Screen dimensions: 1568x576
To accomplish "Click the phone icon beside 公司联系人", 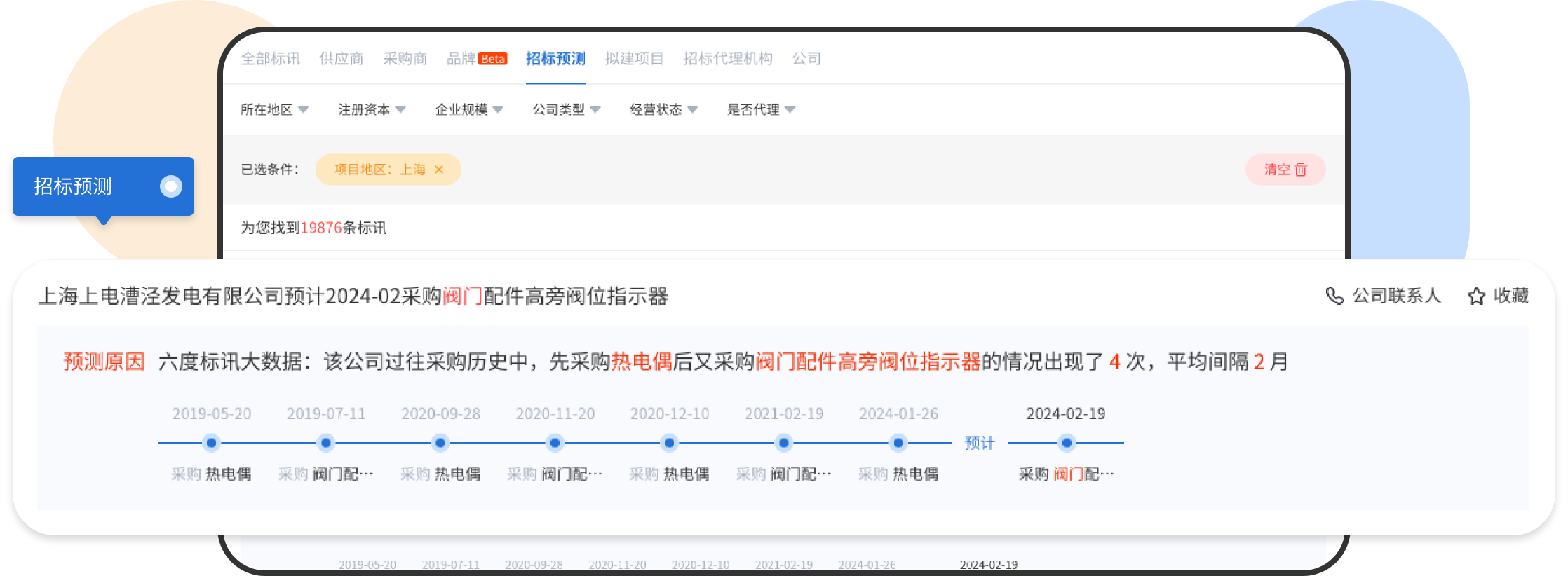I will pyautogui.click(x=1334, y=296).
